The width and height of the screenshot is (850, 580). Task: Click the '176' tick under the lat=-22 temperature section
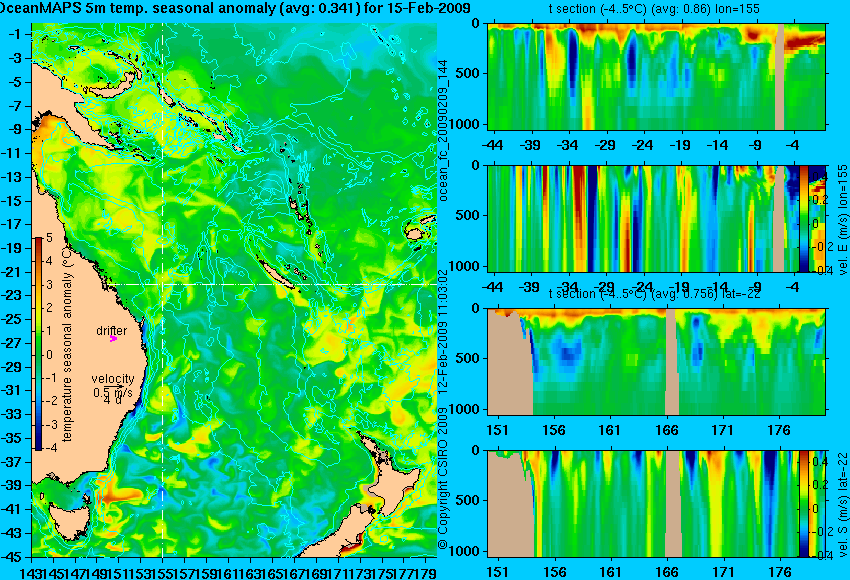(780, 430)
